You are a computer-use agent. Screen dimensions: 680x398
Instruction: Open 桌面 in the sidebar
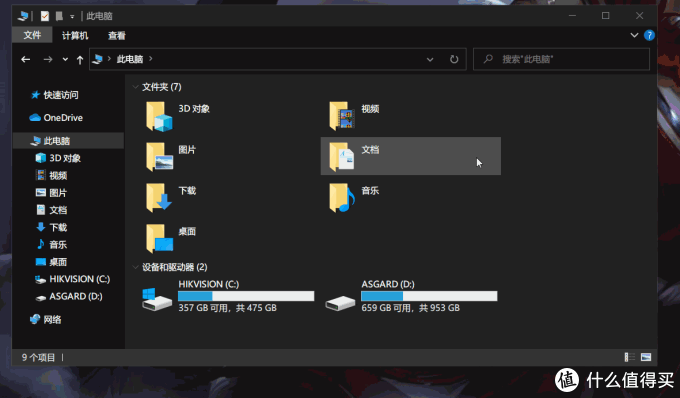point(51,262)
